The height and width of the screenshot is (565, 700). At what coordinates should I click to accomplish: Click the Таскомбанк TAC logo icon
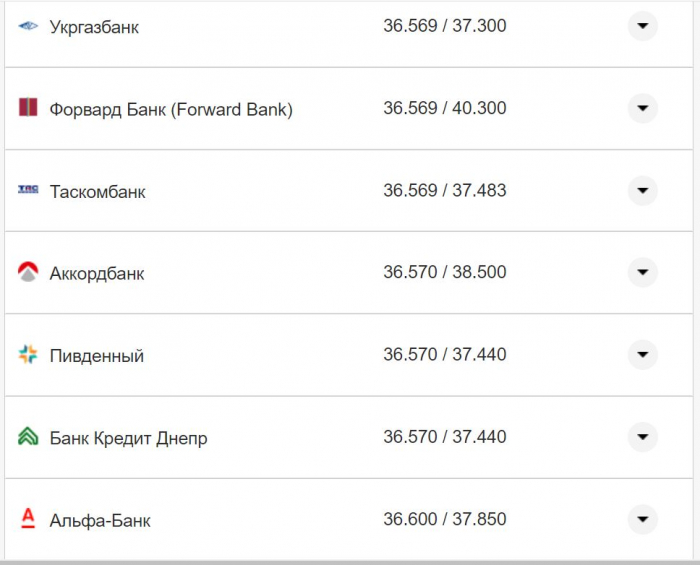28,190
